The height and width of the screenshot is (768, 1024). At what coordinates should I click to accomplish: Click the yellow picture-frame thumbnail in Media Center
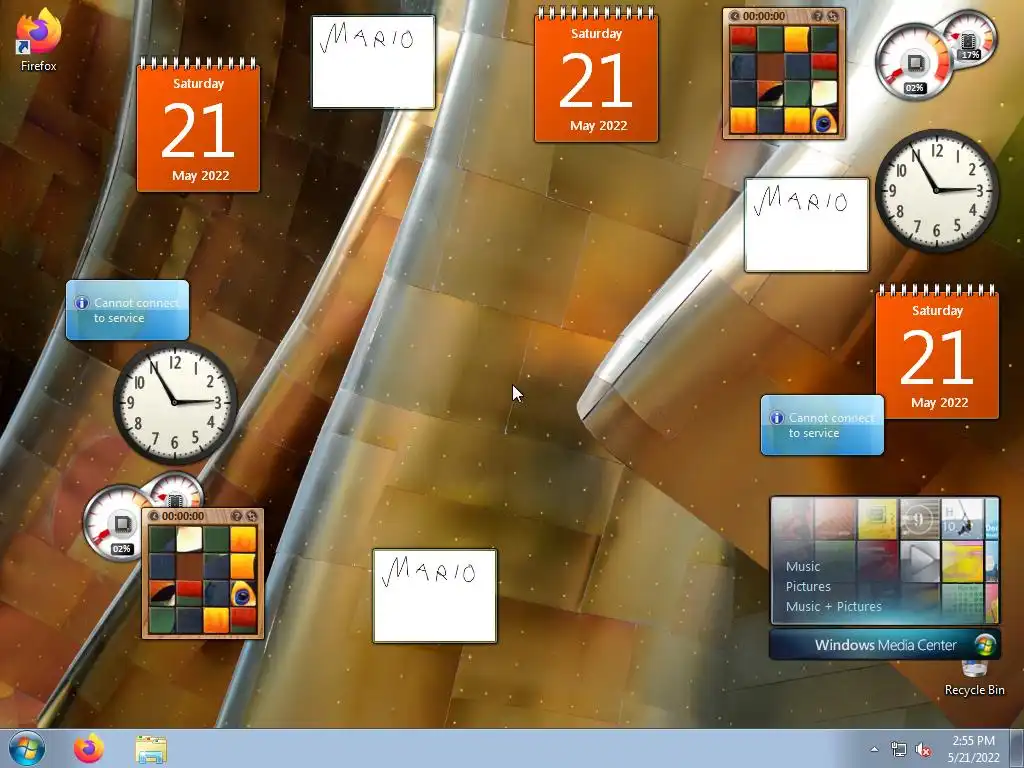pyautogui.click(x=877, y=519)
